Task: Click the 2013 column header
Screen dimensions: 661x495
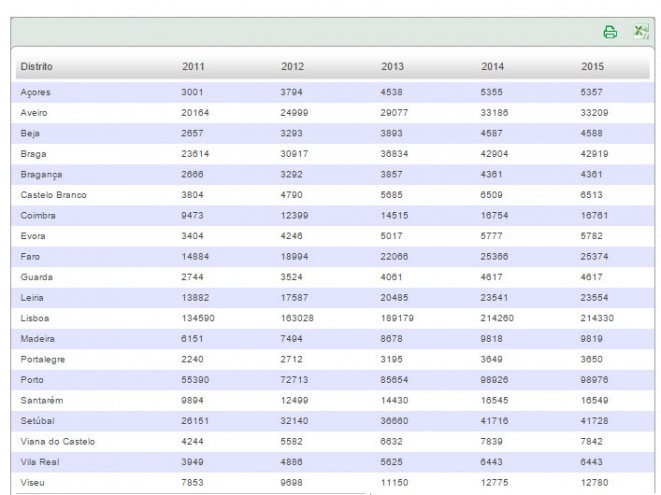Action: click(392, 67)
